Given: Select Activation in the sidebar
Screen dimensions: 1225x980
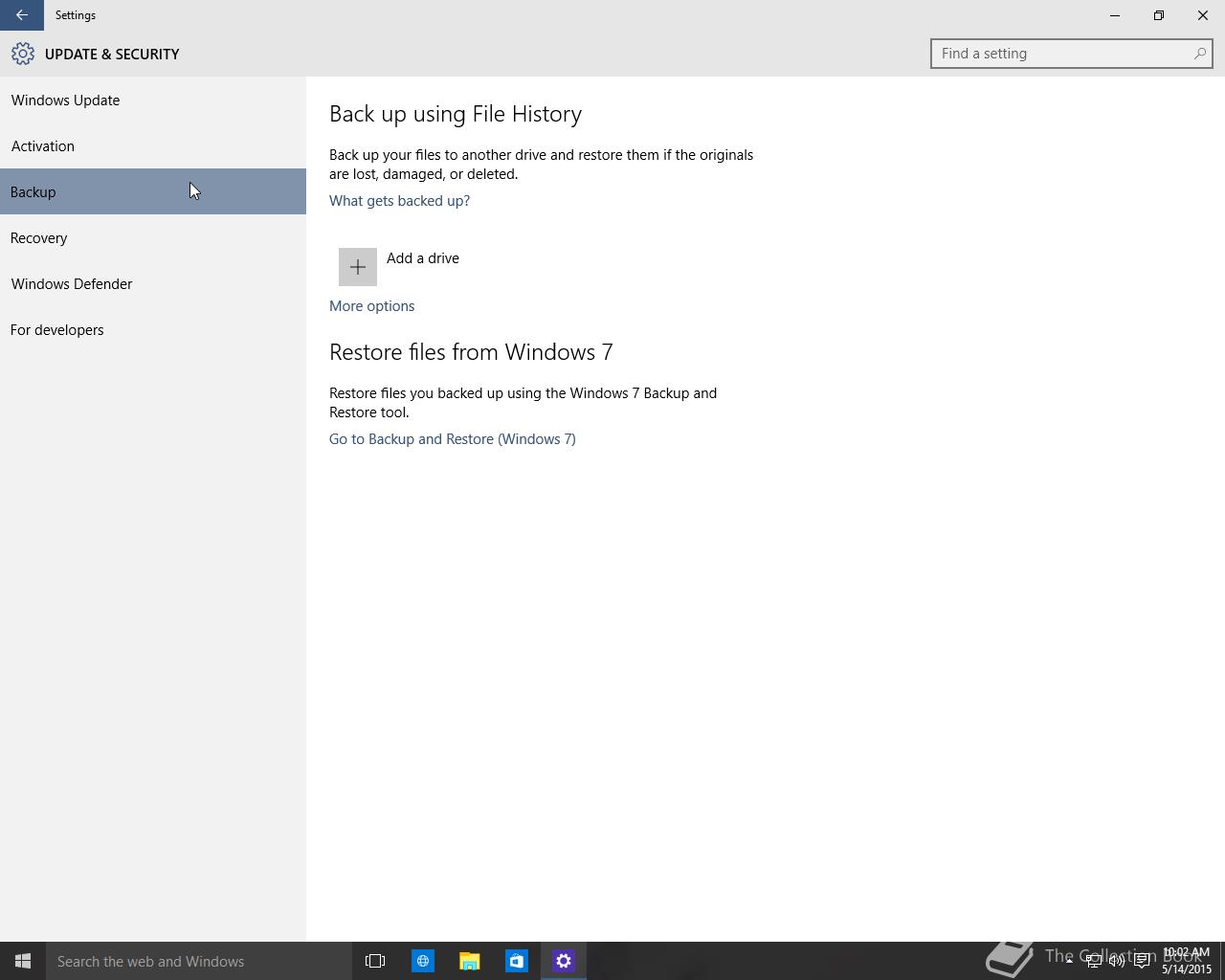Looking at the screenshot, I should point(153,145).
